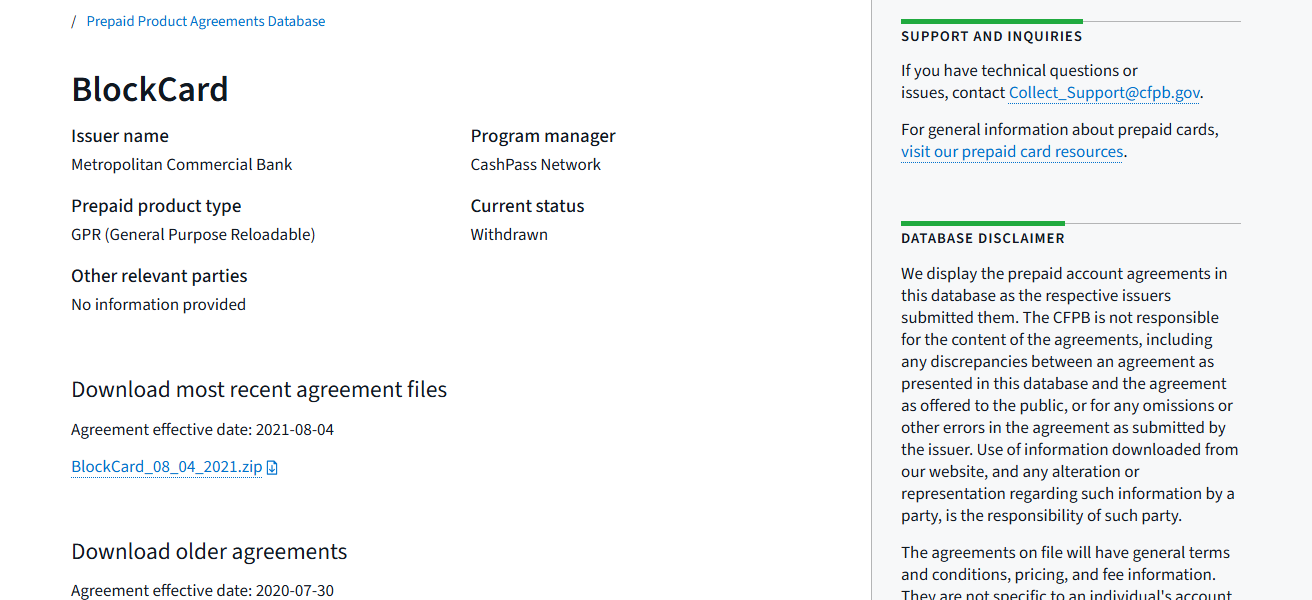1312x600 pixels.
Task: Click the Download most recent agreement files heading
Action: (x=259, y=389)
